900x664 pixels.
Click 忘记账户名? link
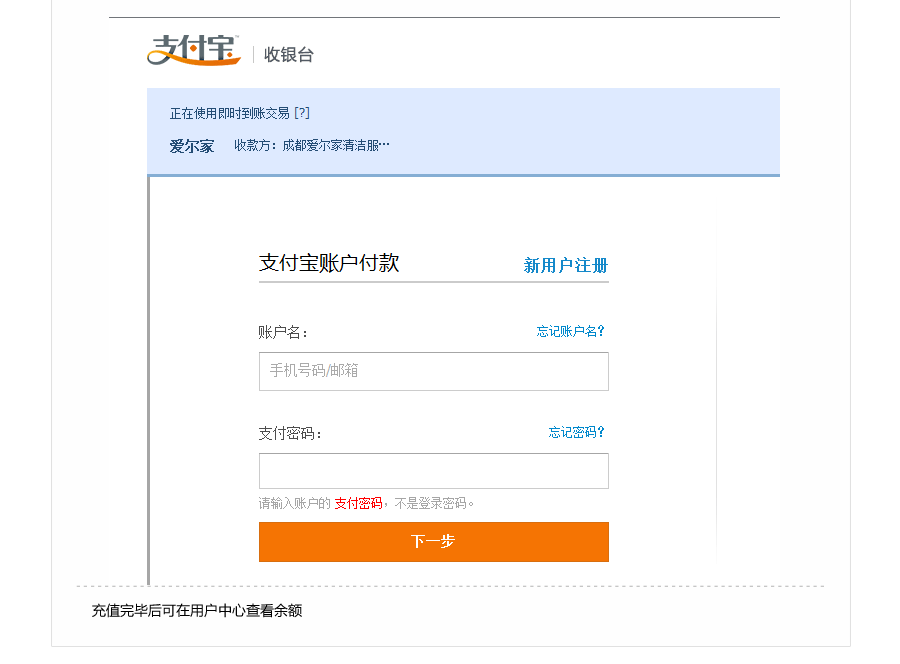click(571, 331)
